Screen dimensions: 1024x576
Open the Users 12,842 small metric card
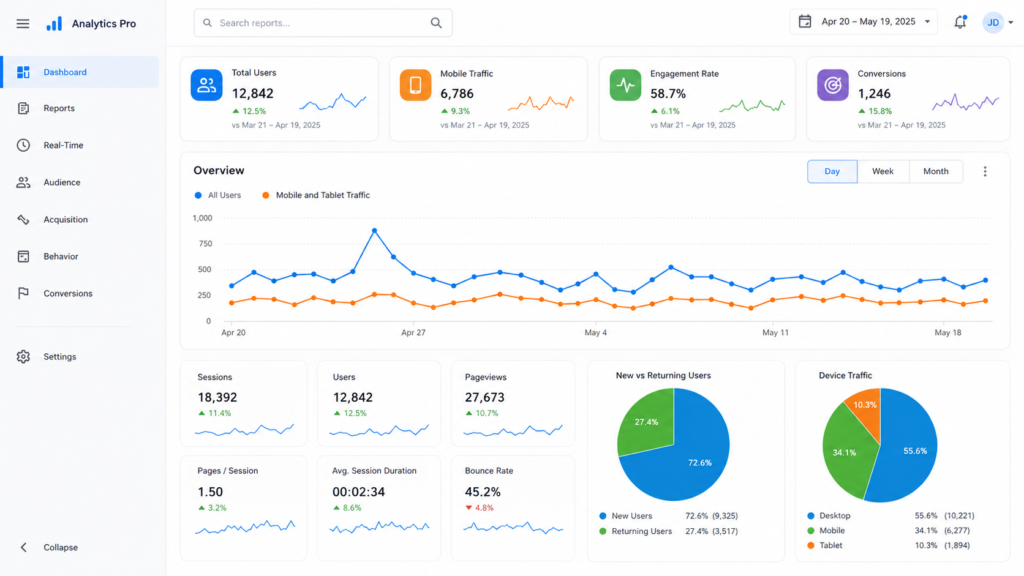click(379, 404)
